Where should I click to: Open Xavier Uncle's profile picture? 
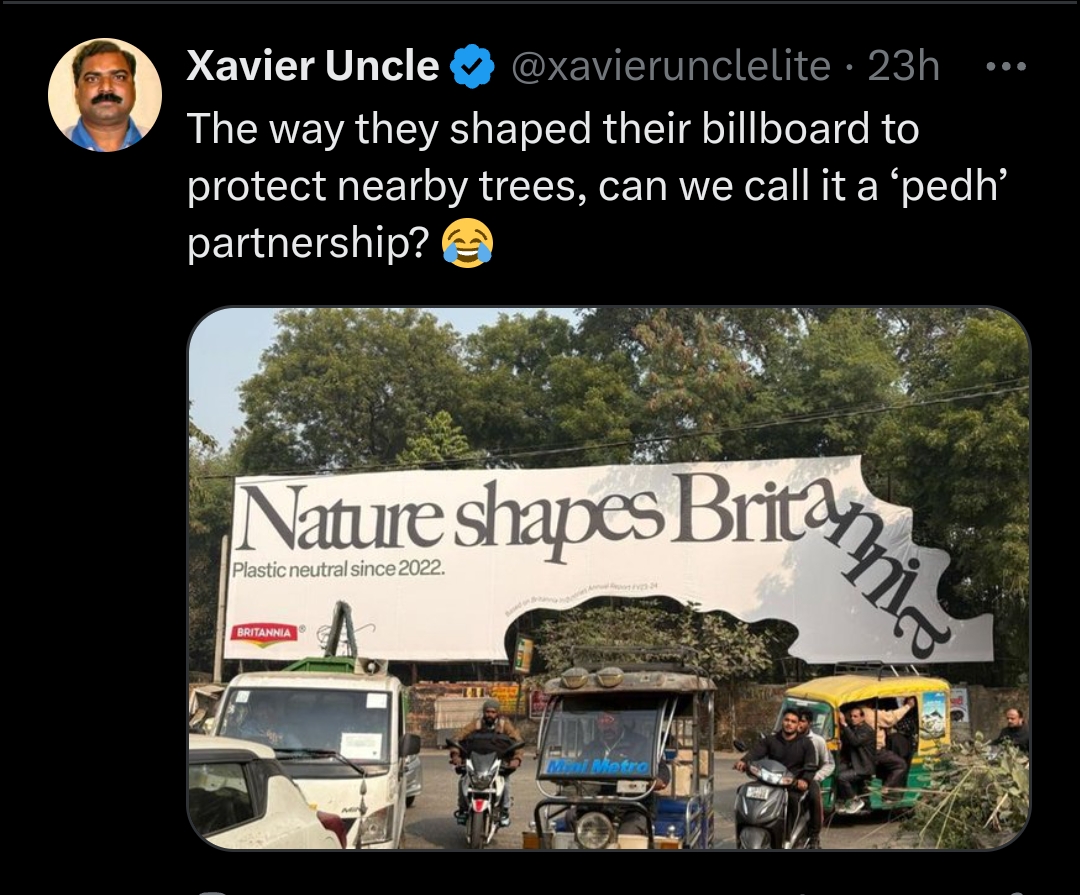[x=104, y=94]
